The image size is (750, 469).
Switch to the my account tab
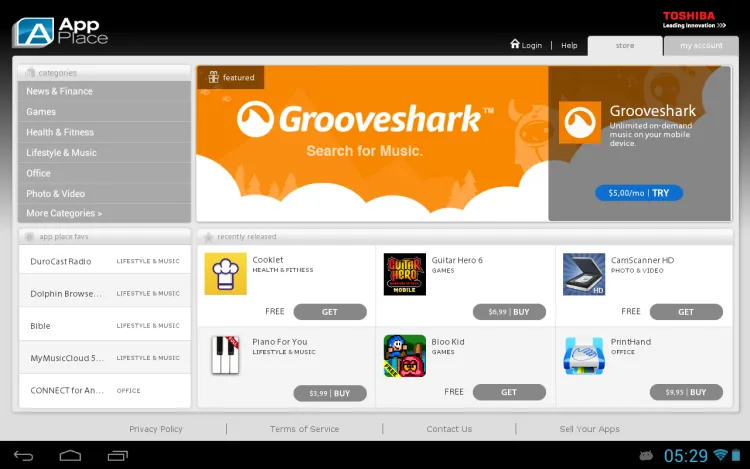click(x=701, y=46)
